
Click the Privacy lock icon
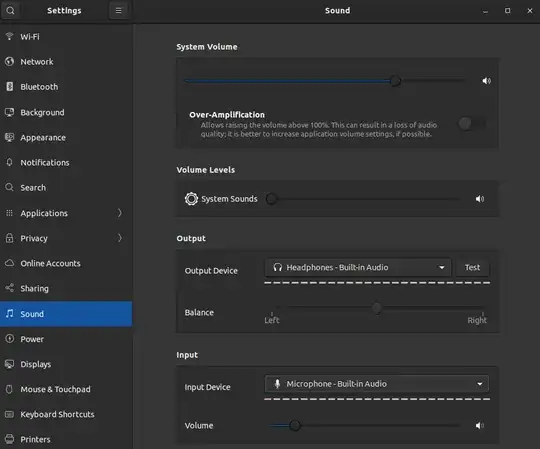(x=10, y=238)
